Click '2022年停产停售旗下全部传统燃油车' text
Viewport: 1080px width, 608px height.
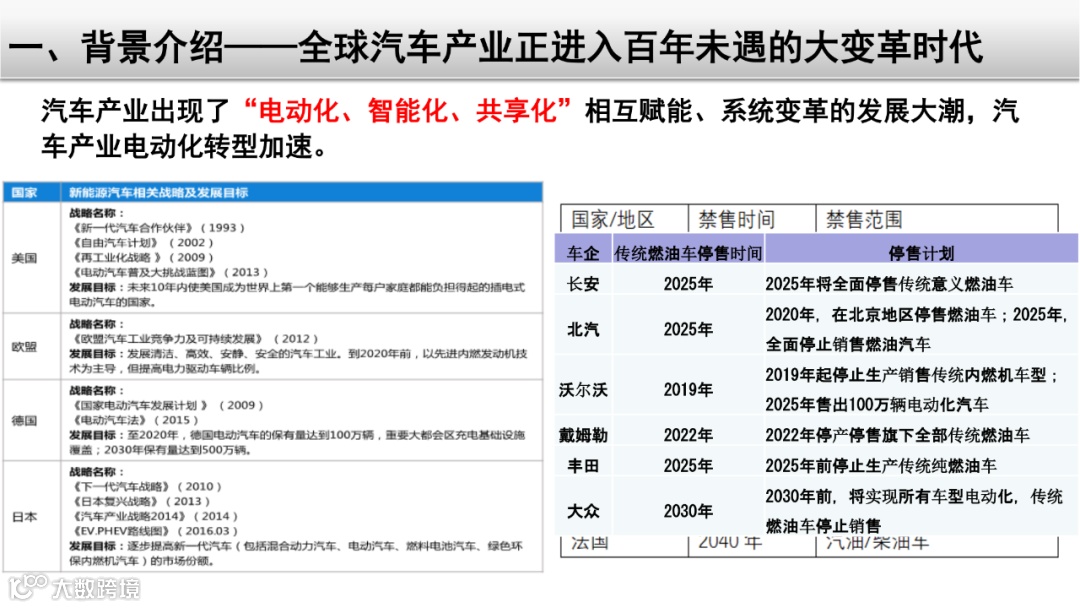click(897, 435)
